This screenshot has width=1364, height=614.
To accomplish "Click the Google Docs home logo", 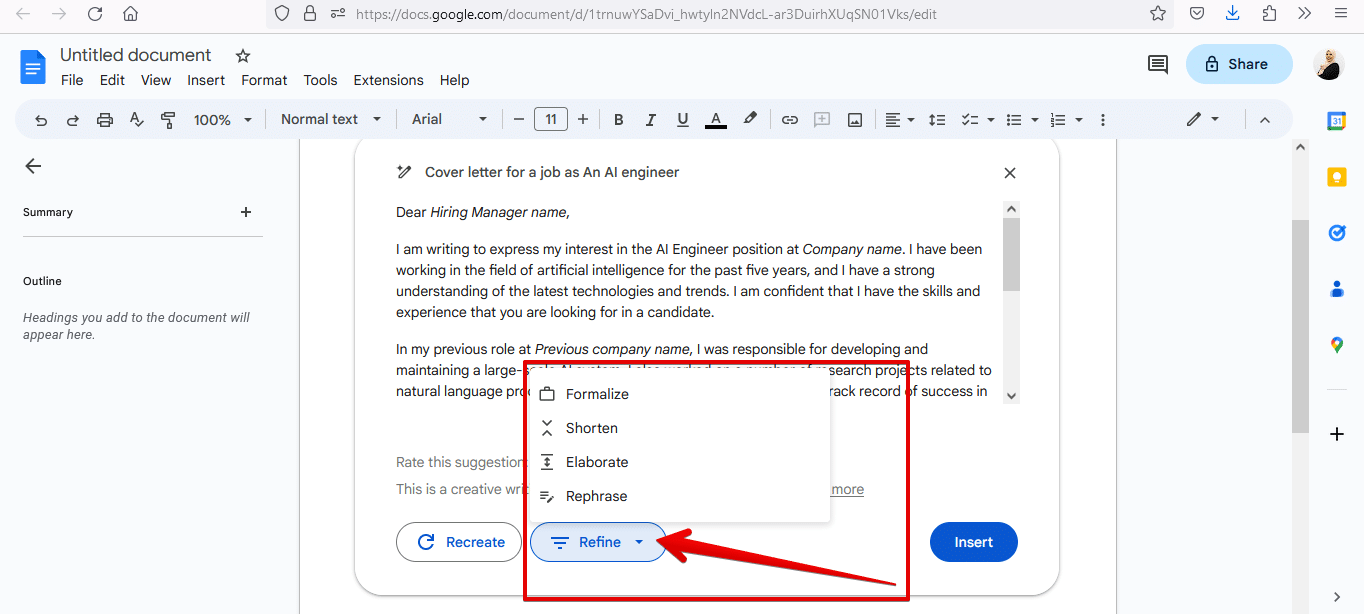I will tap(33, 67).
